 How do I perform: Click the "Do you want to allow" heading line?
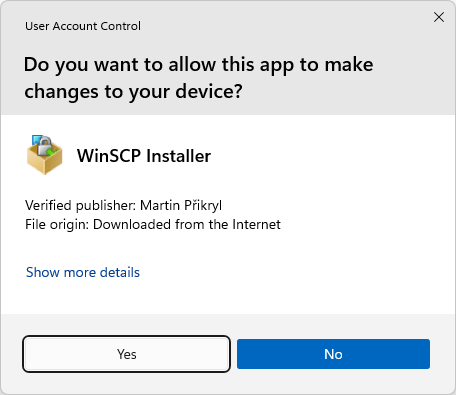[199, 64]
